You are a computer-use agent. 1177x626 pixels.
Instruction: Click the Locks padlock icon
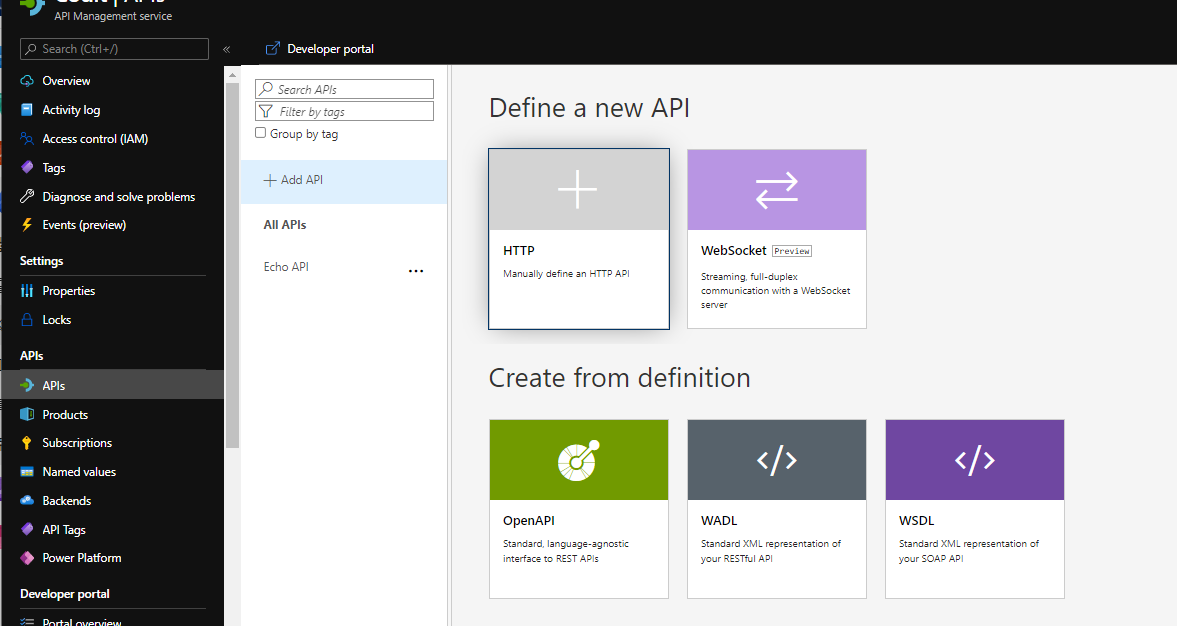(x=27, y=320)
